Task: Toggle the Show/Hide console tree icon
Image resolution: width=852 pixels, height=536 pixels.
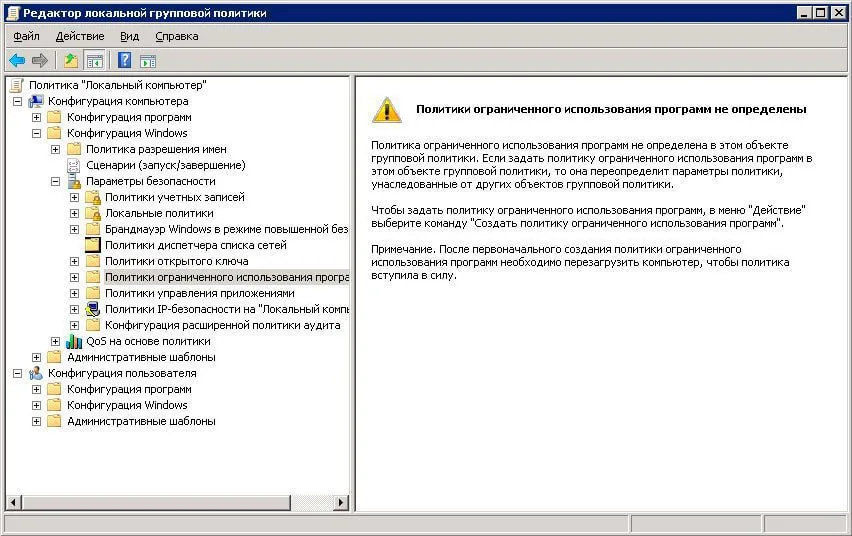Action: (x=95, y=60)
